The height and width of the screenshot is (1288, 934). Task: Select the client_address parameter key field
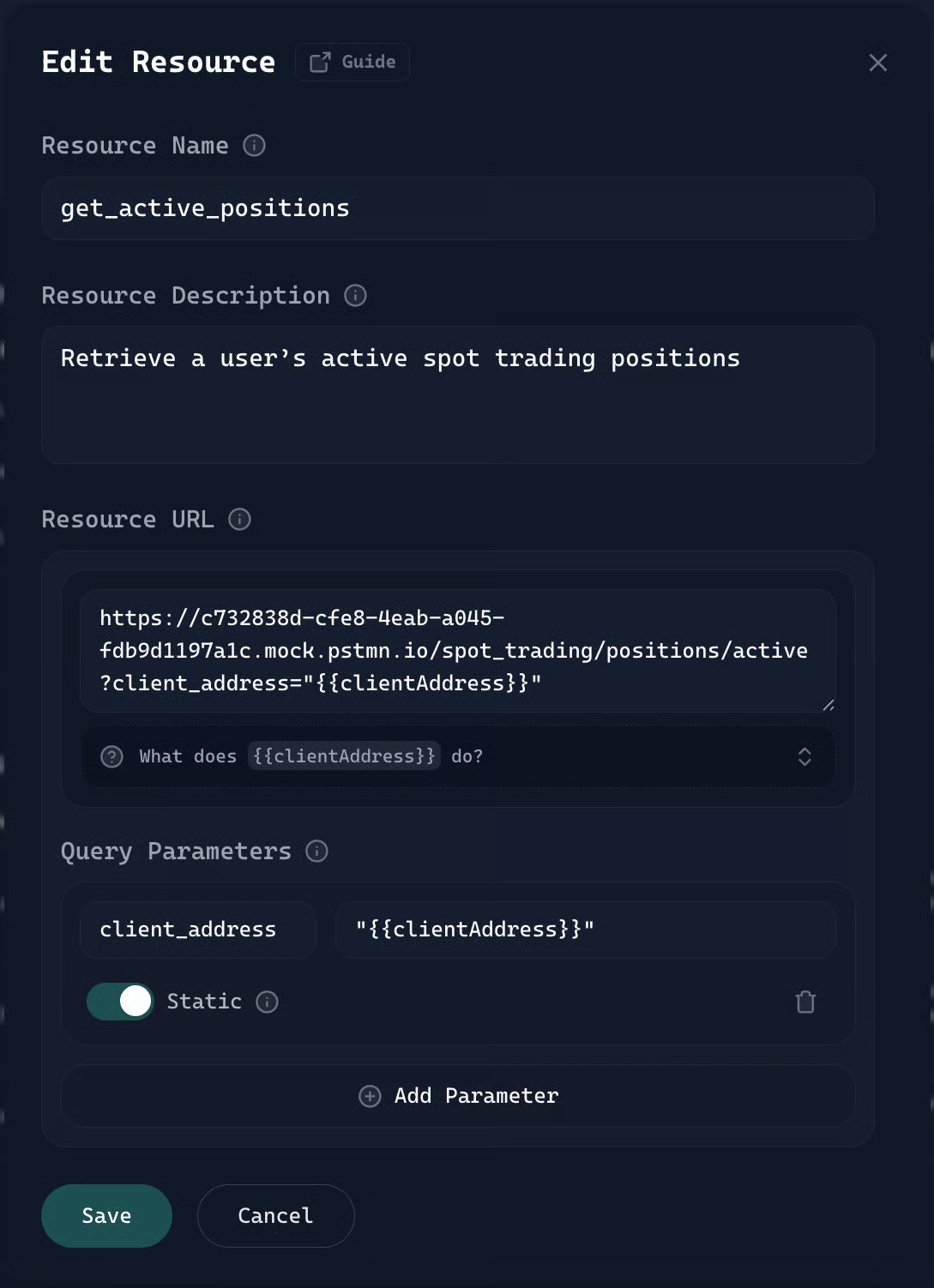click(x=197, y=930)
